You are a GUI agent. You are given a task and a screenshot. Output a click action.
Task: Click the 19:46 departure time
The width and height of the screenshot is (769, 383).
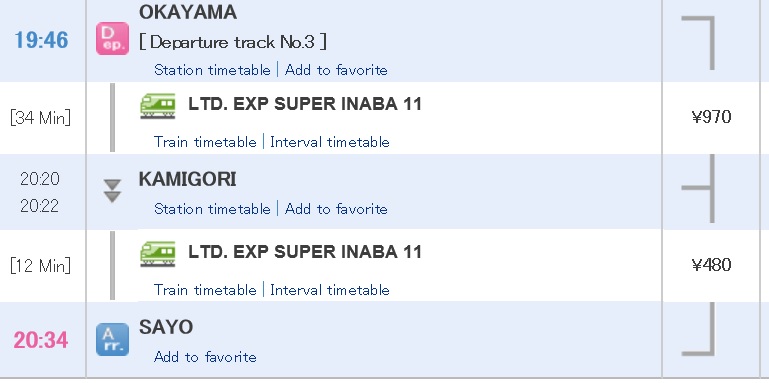coord(41,40)
